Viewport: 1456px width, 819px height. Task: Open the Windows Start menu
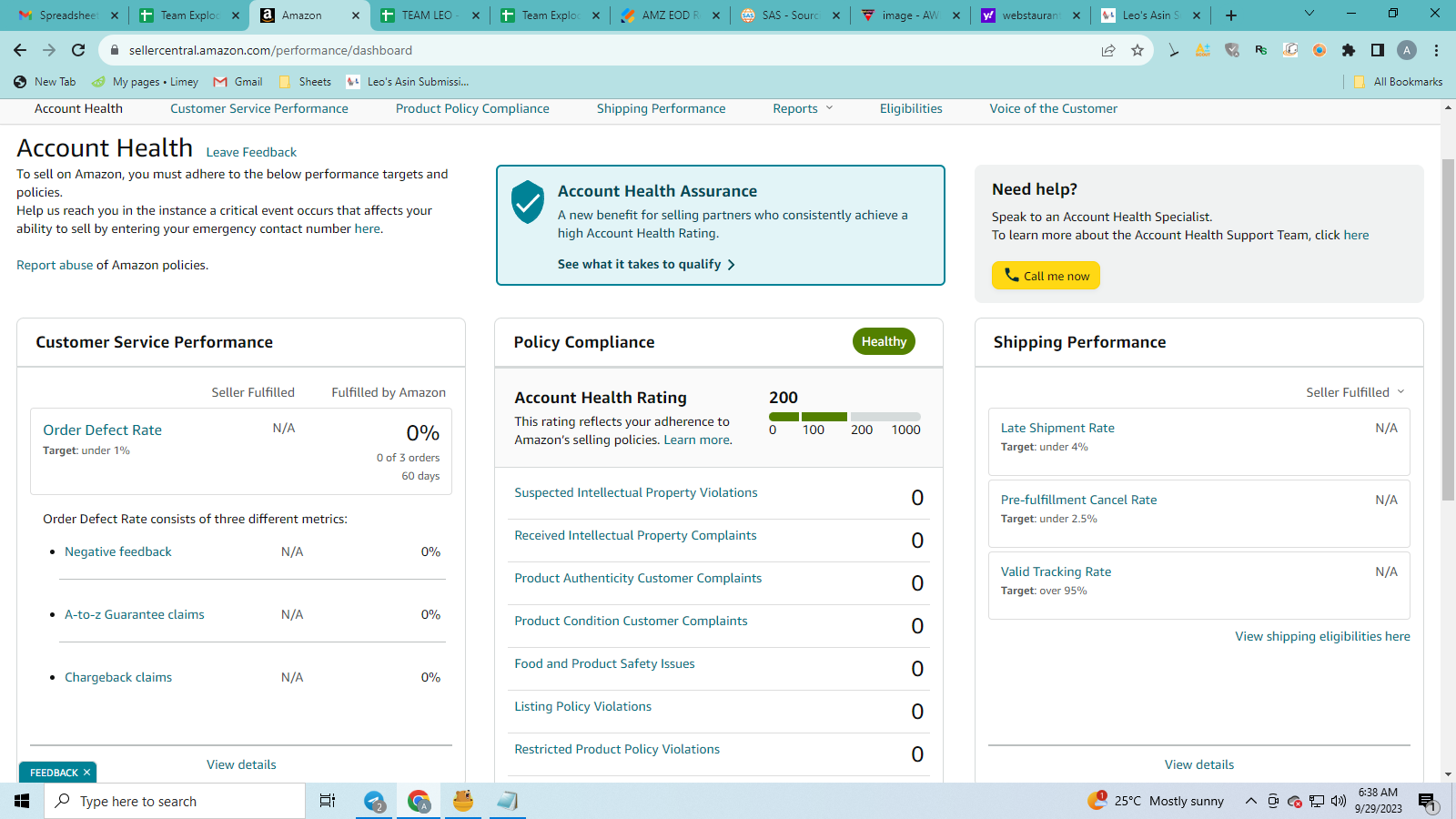22,801
